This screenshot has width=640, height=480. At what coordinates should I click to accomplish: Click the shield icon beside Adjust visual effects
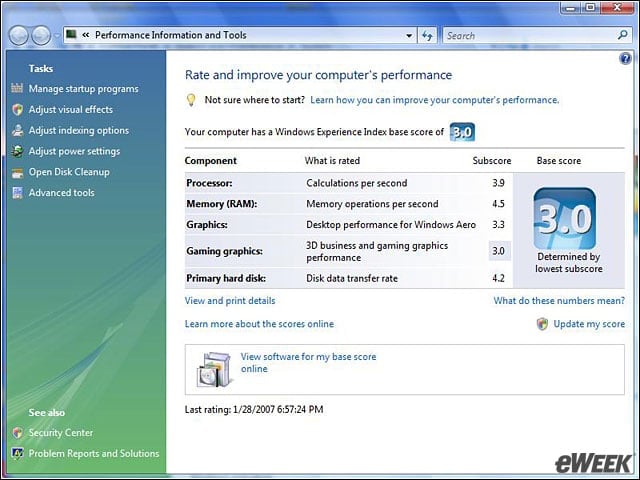pyautogui.click(x=17, y=109)
